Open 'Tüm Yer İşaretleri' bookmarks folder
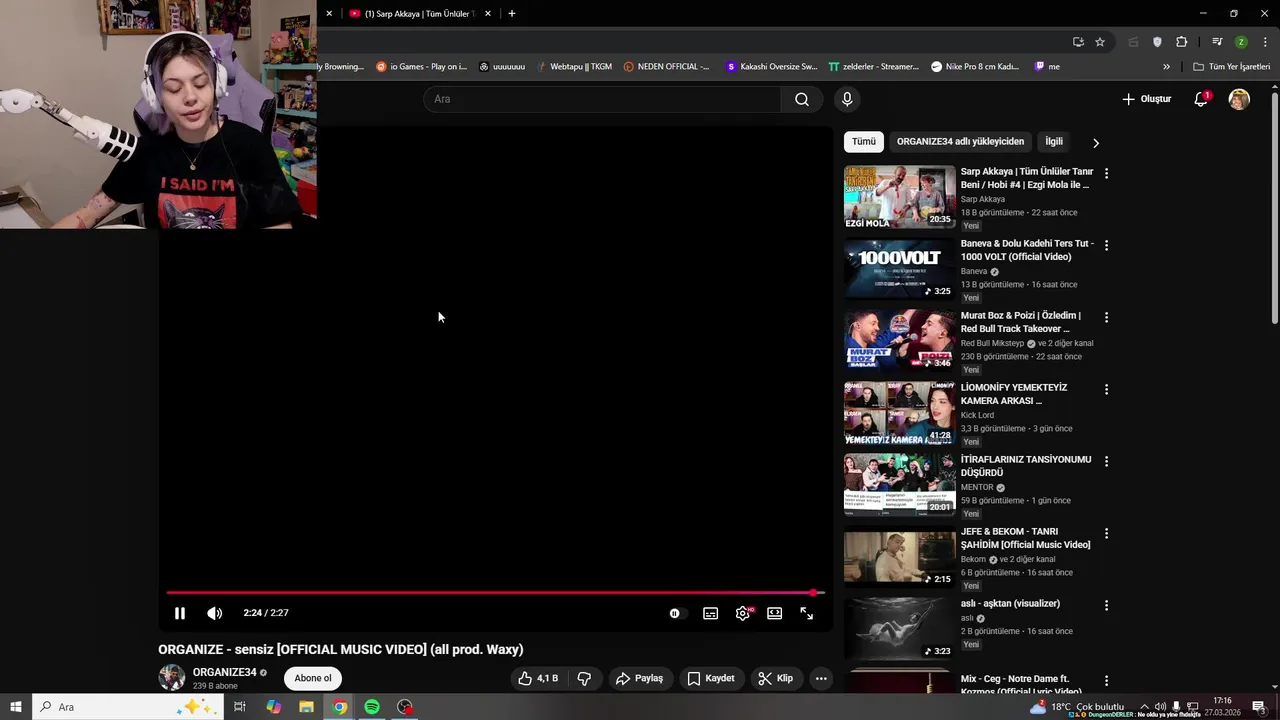This screenshot has height=720, width=1280. (x=1231, y=67)
